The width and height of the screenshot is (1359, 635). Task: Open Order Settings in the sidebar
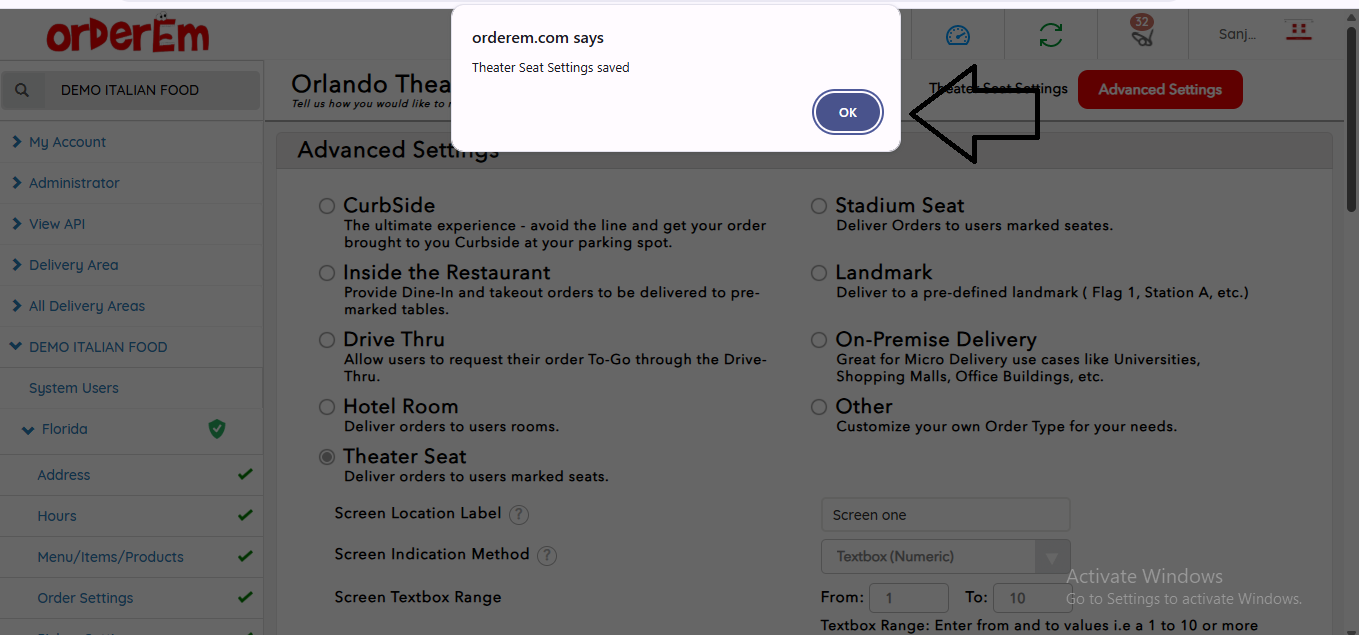85,598
